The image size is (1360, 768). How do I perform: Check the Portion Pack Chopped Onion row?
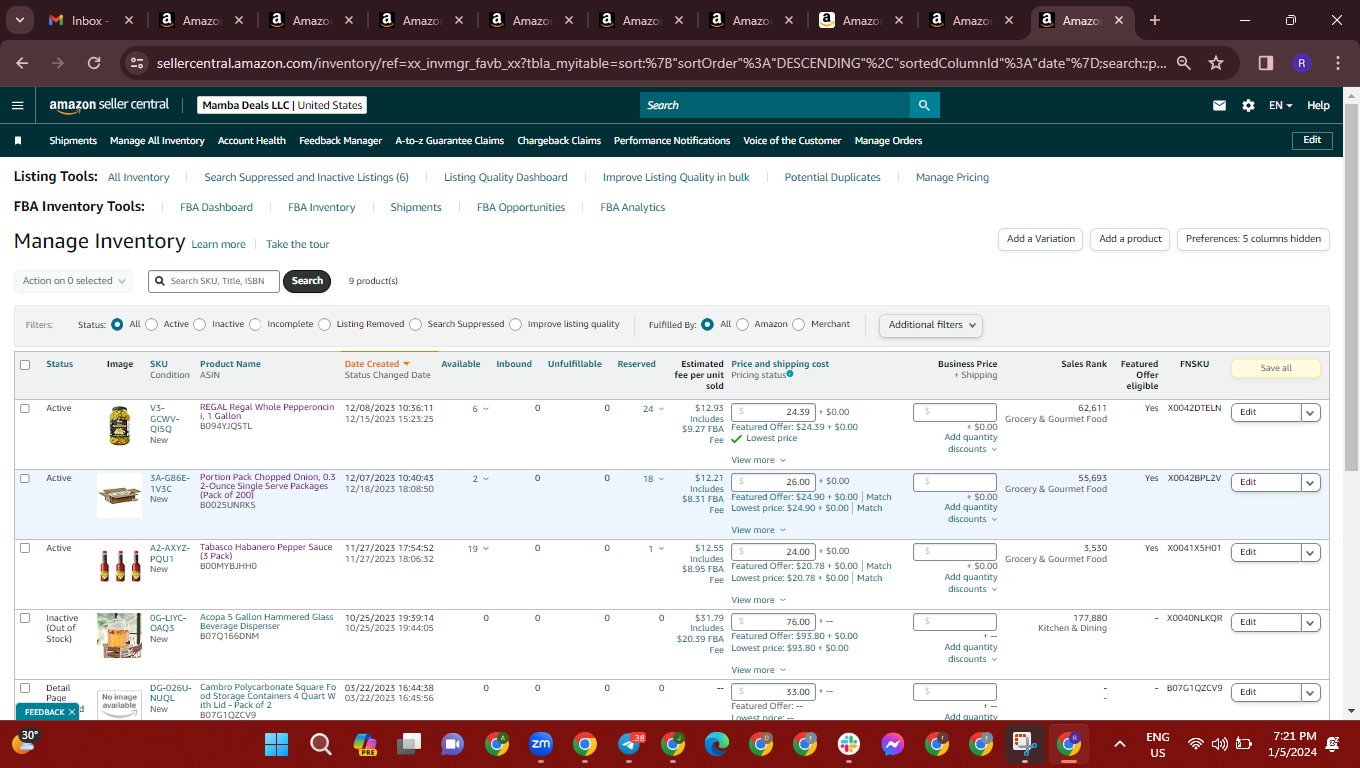pos(25,478)
